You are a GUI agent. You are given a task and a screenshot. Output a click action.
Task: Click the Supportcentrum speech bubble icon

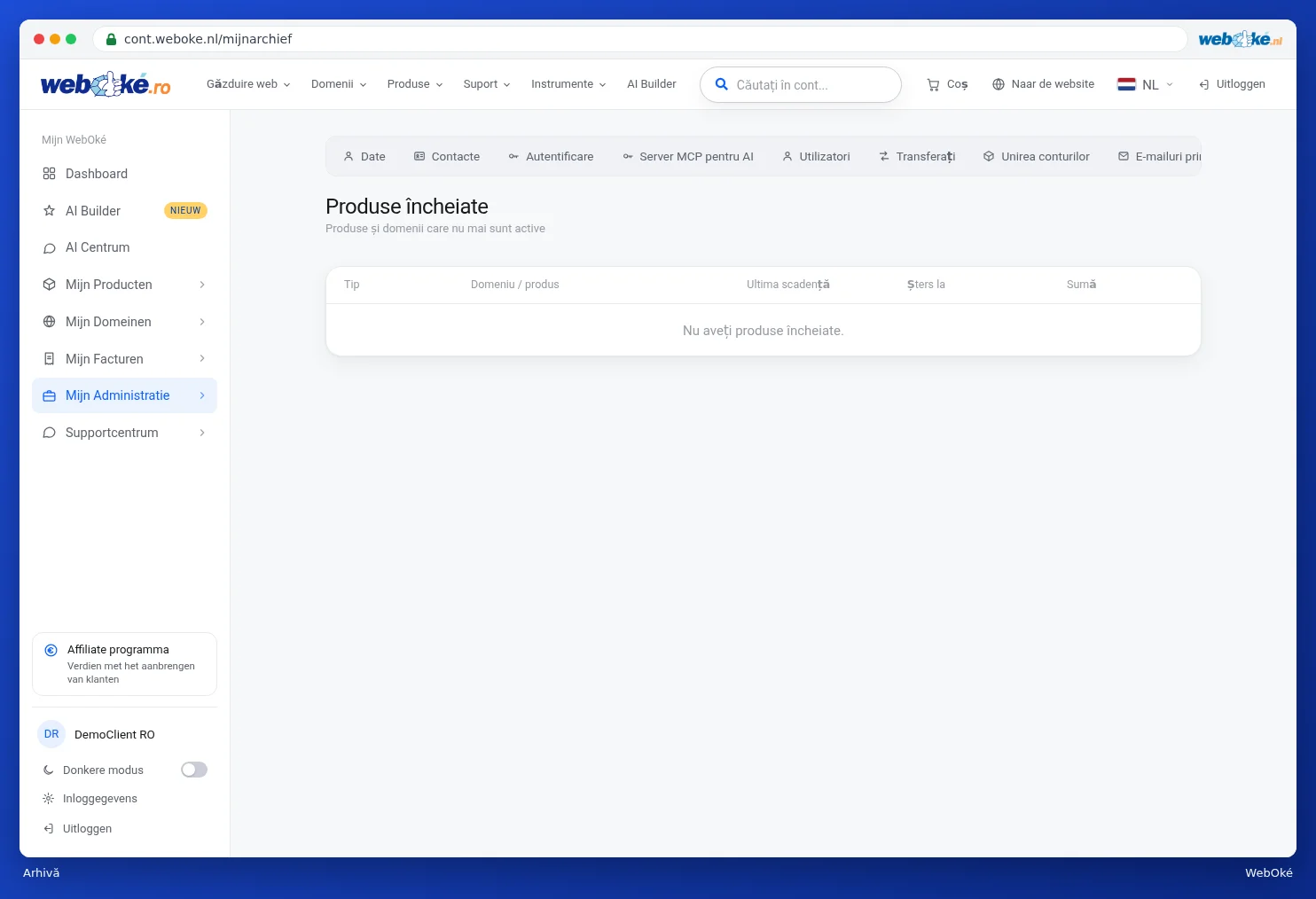pyautogui.click(x=50, y=433)
